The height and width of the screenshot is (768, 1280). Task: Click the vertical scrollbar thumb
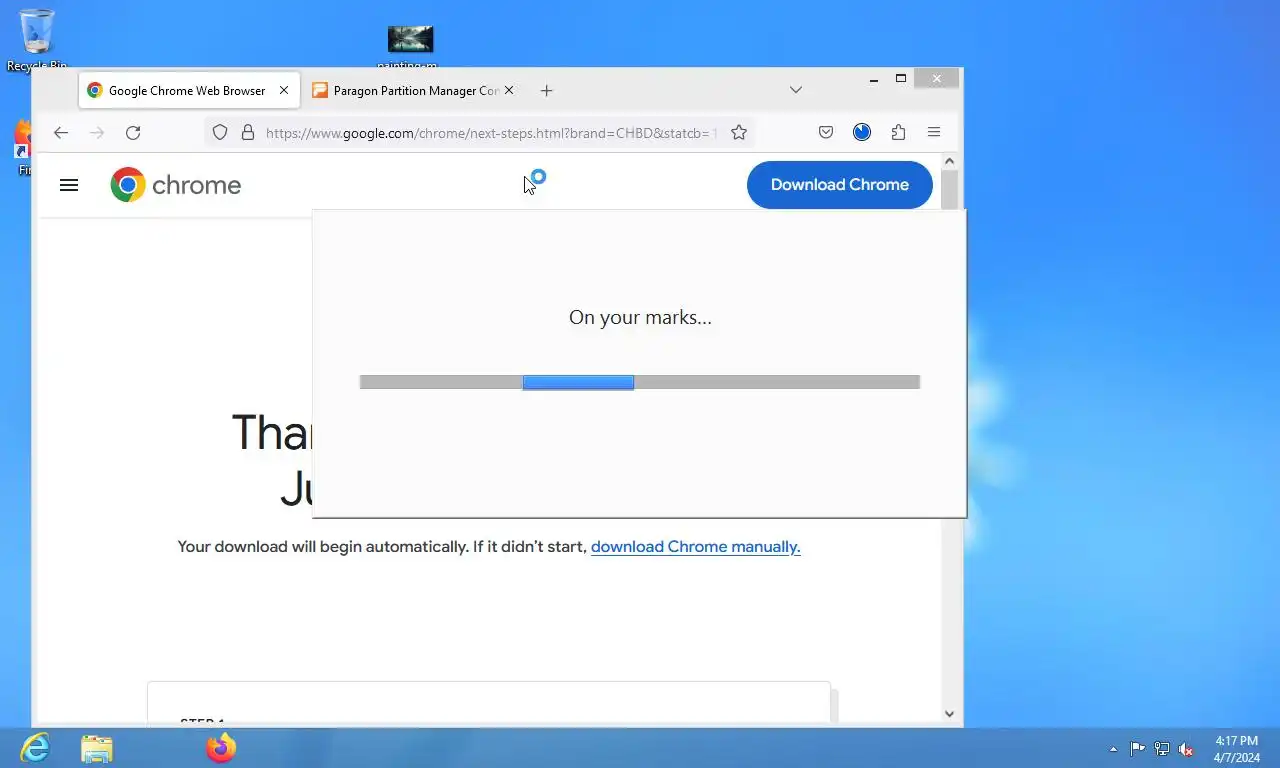(950, 190)
